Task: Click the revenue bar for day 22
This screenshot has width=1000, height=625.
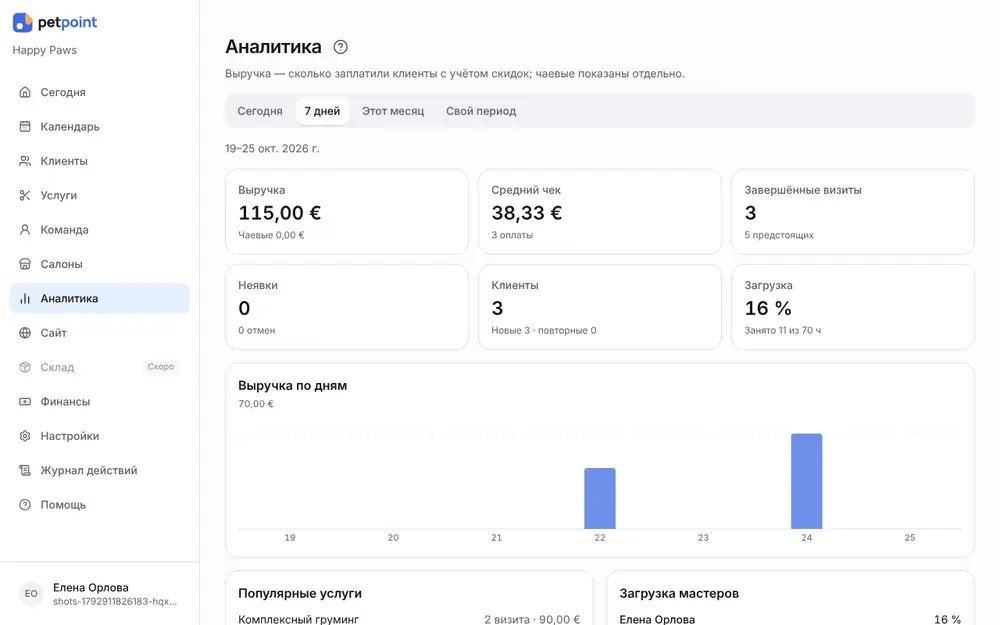Action: pyautogui.click(x=600, y=498)
